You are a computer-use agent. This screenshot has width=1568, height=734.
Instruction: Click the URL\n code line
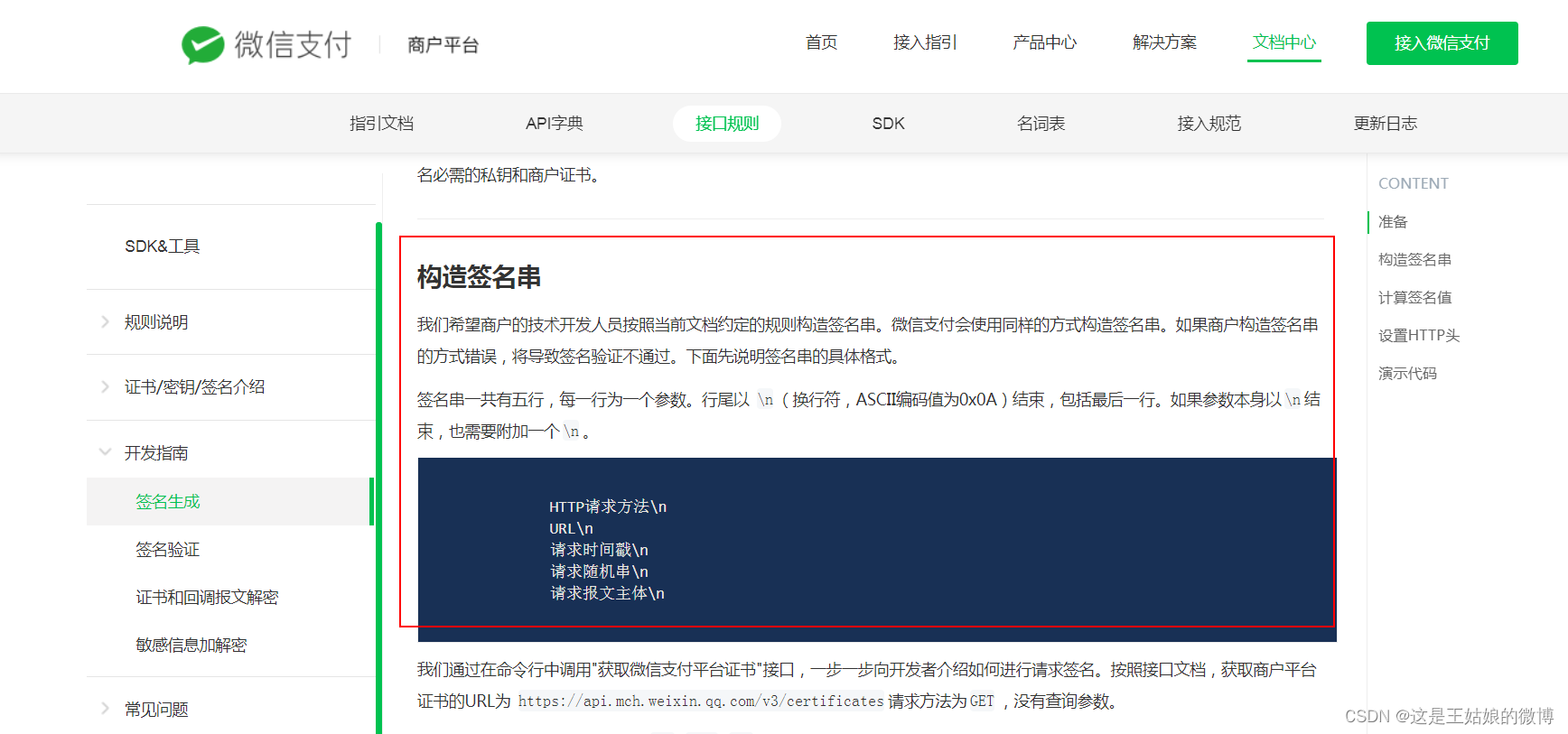(571, 528)
